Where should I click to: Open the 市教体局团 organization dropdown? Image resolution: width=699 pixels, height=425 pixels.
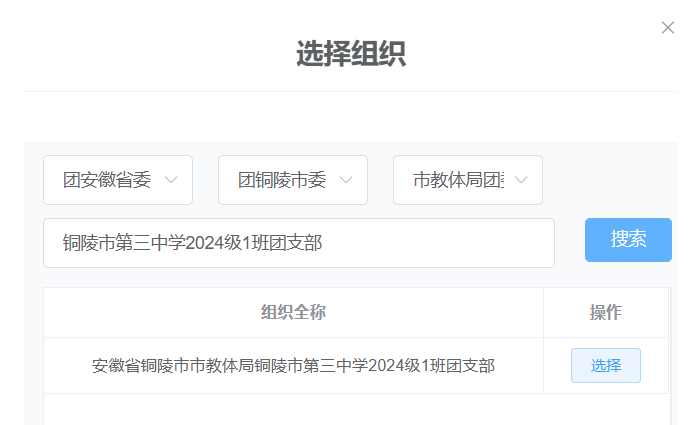click(x=467, y=180)
